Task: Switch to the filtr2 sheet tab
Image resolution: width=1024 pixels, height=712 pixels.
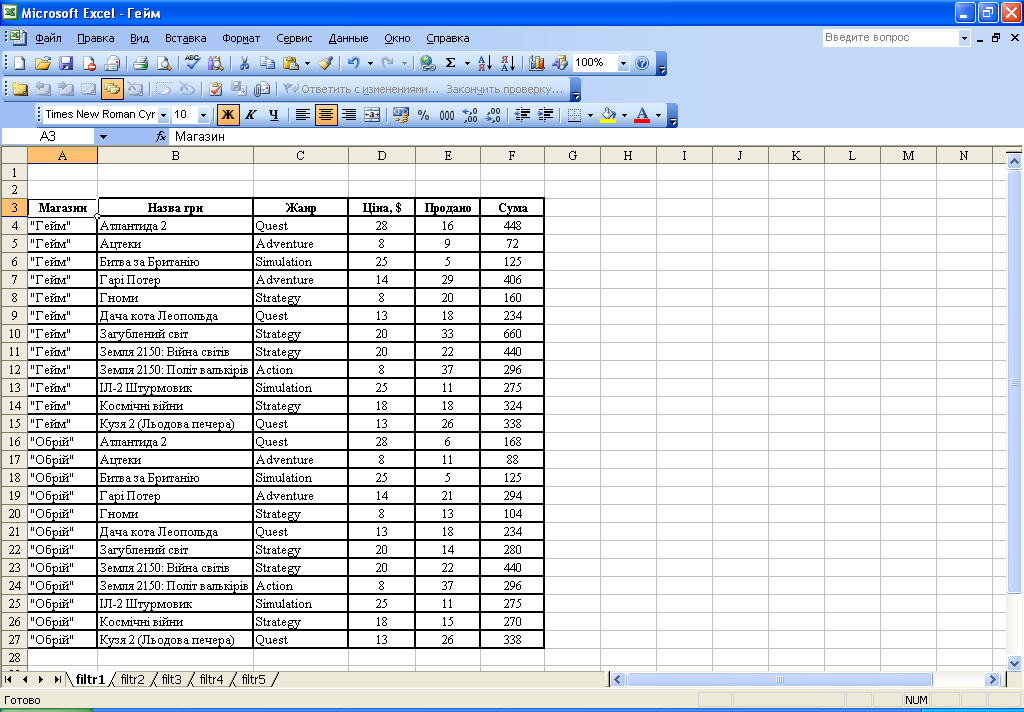Action: [x=133, y=679]
